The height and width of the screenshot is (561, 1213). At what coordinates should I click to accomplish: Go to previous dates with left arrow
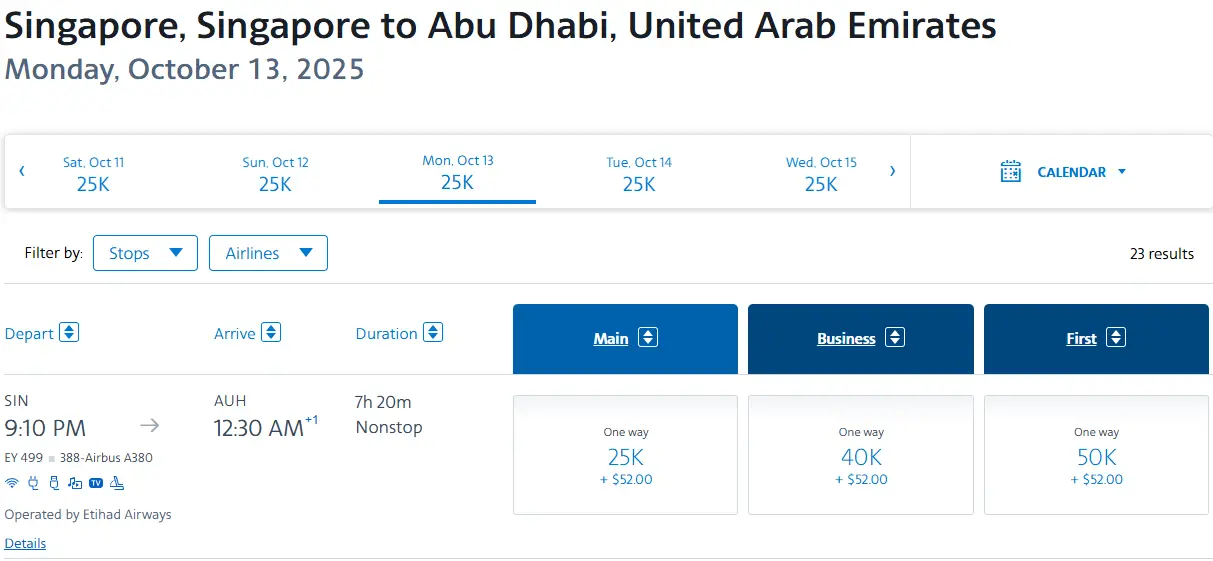(x=22, y=171)
